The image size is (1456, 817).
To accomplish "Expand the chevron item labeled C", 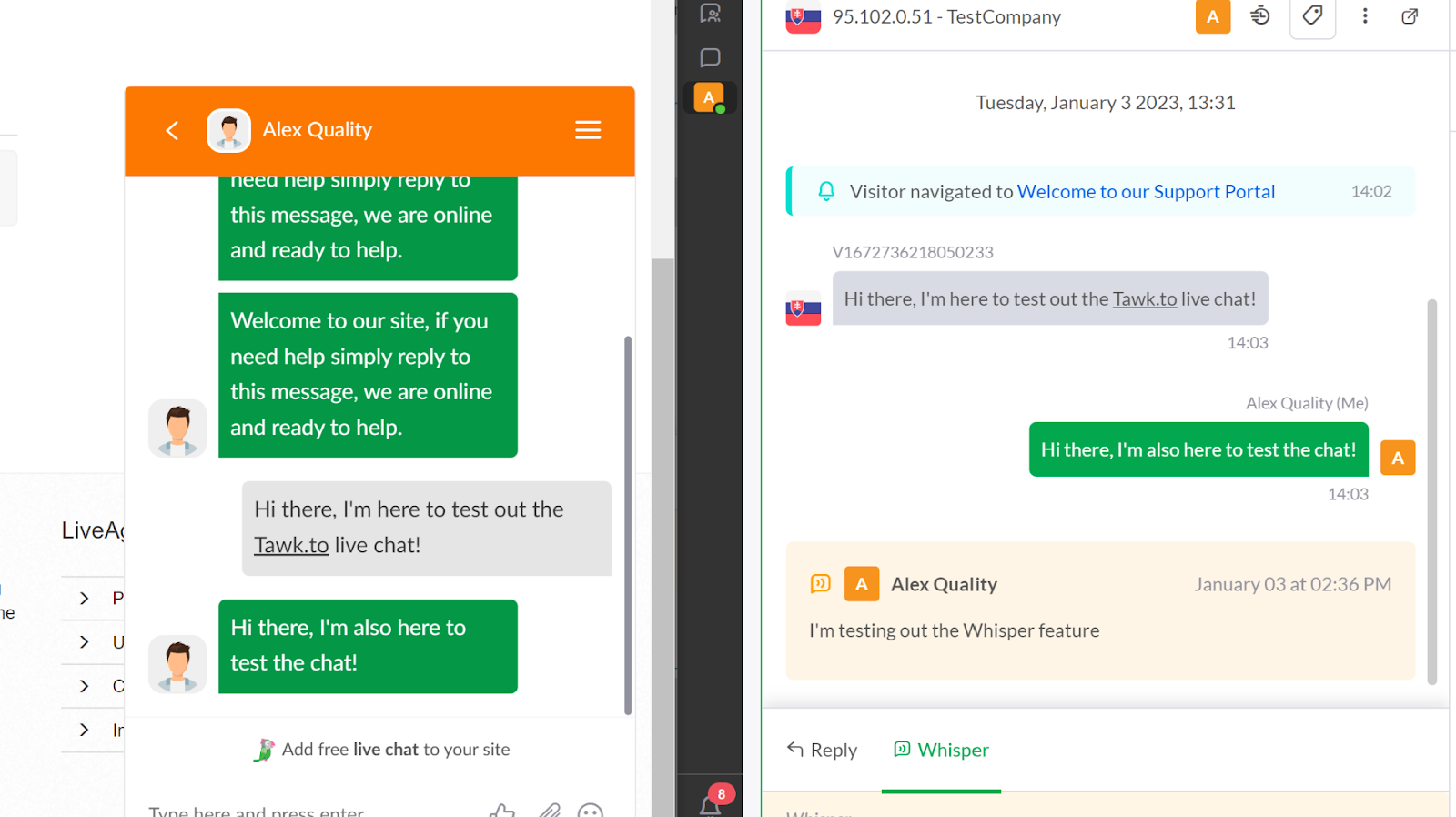I will click(85, 686).
